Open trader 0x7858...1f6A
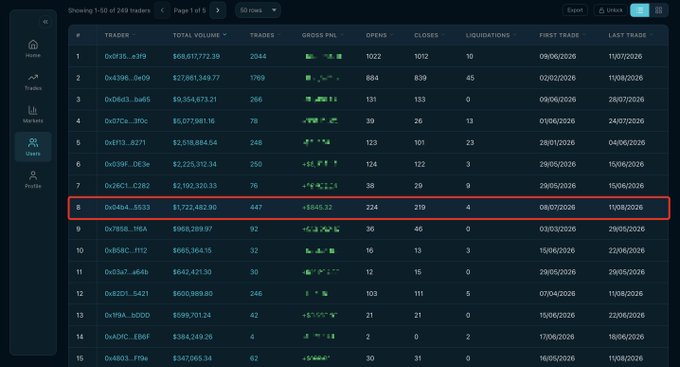This screenshot has width=680, height=367. [126, 229]
